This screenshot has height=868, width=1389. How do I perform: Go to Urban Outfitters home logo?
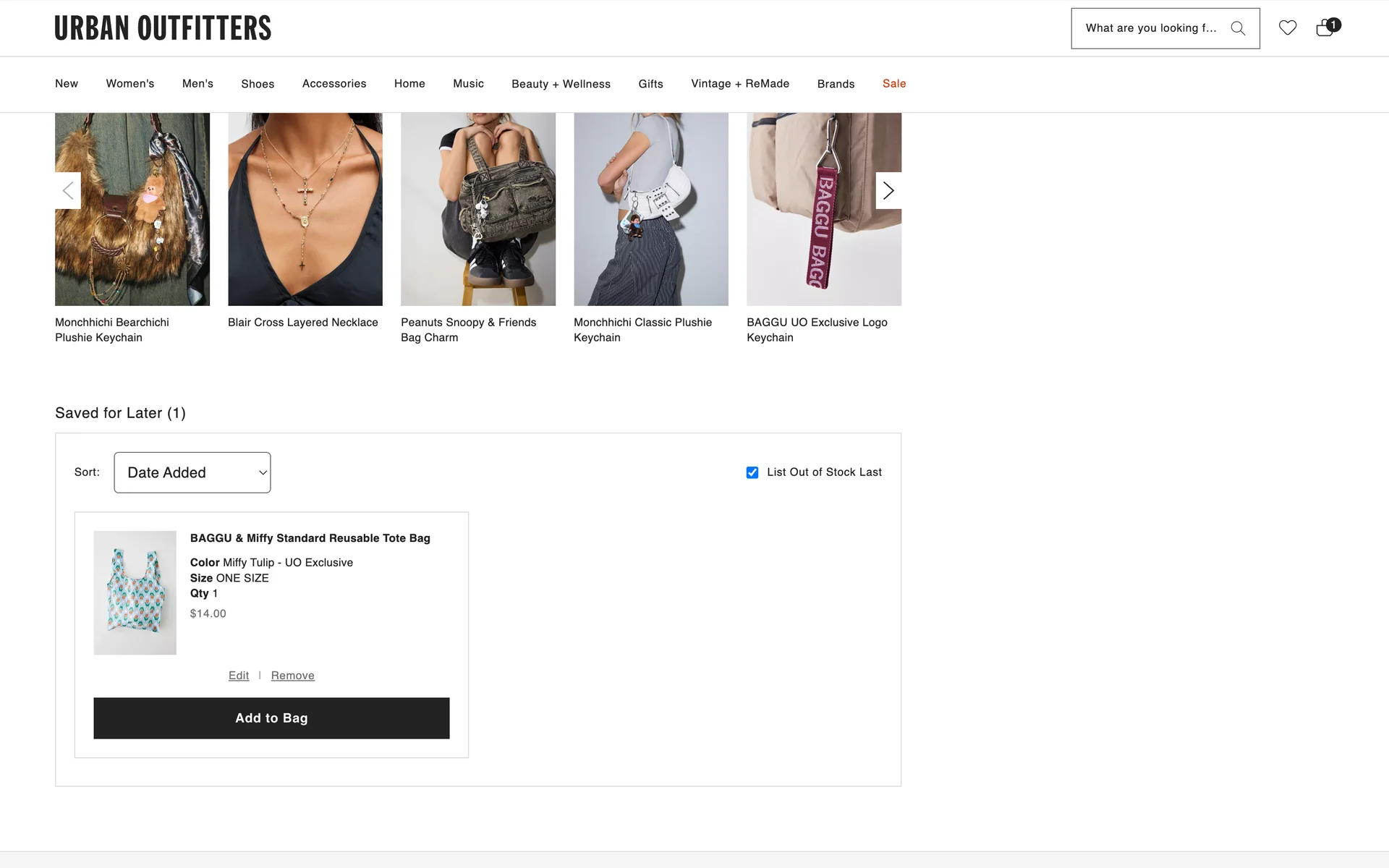163,28
